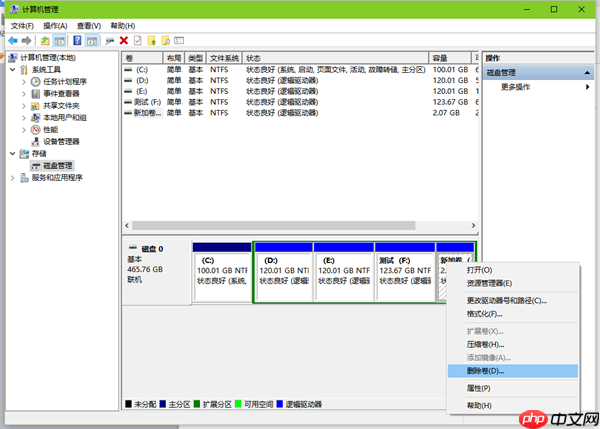
Task: Choose 资源管理器(E) in context menu
Action: pos(513,283)
